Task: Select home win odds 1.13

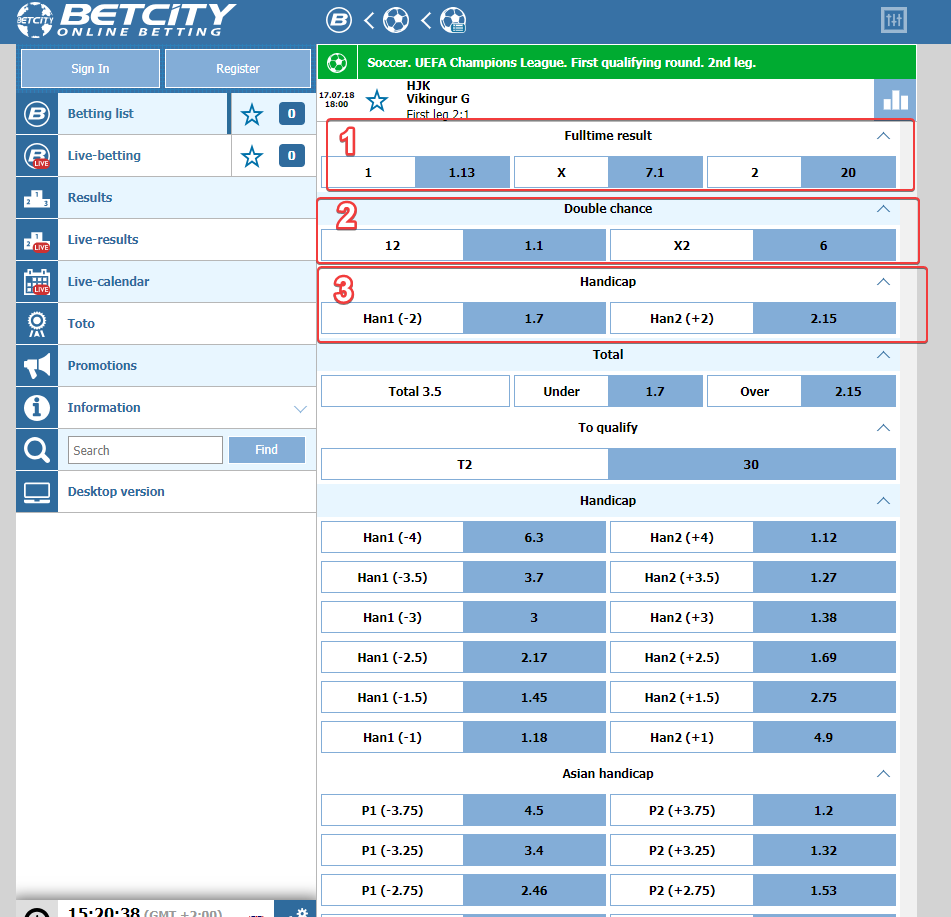Action: pyautogui.click(x=462, y=172)
